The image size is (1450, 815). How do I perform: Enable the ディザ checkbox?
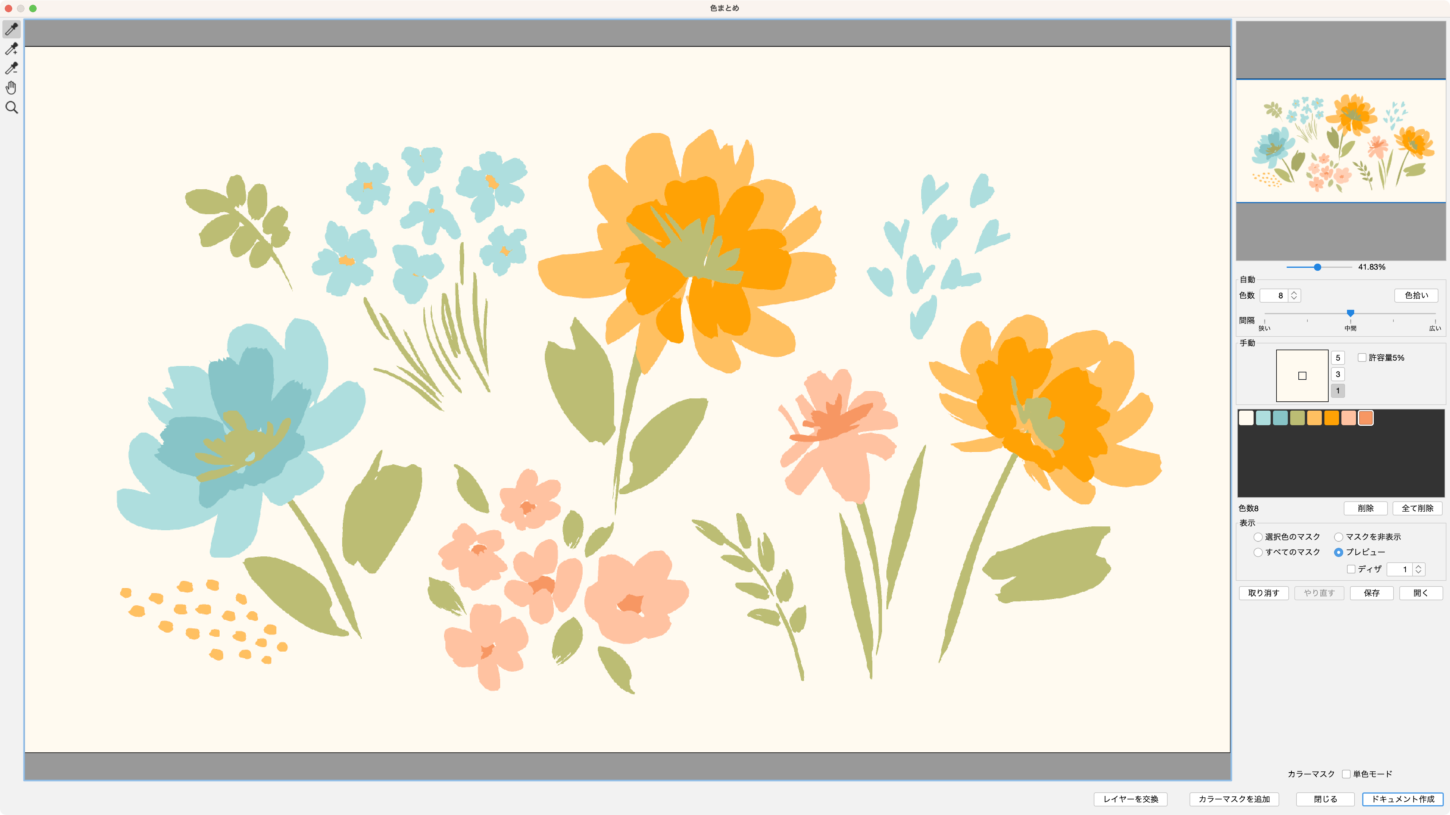pos(1351,569)
